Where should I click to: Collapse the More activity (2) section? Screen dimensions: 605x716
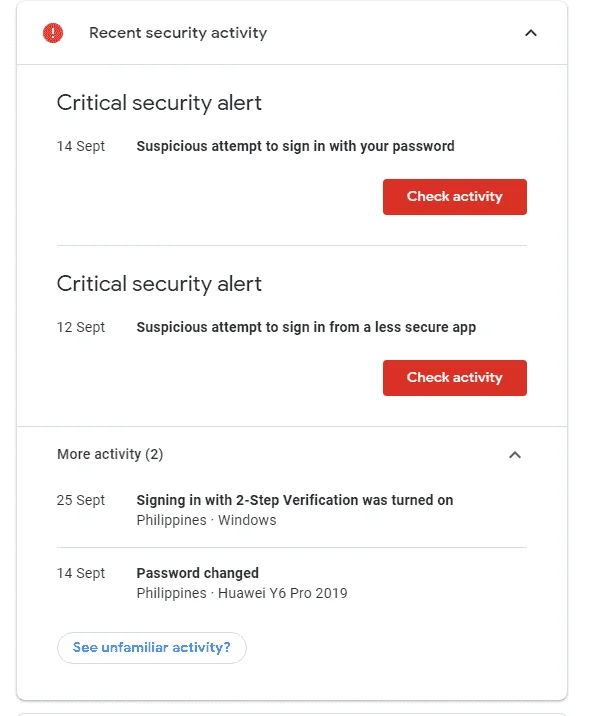click(x=515, y=455)
